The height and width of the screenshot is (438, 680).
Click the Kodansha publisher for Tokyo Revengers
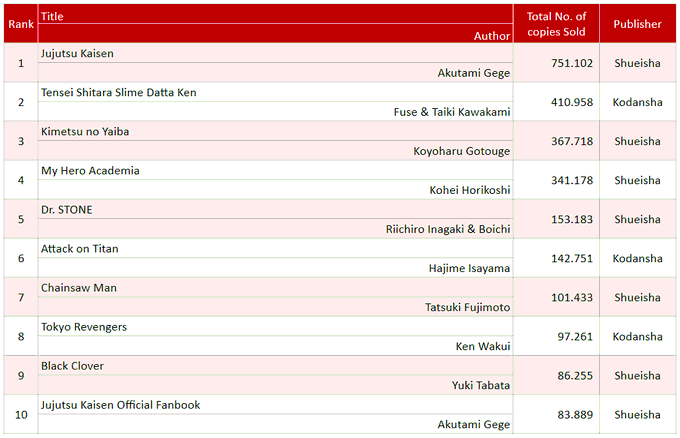(638, 337)
